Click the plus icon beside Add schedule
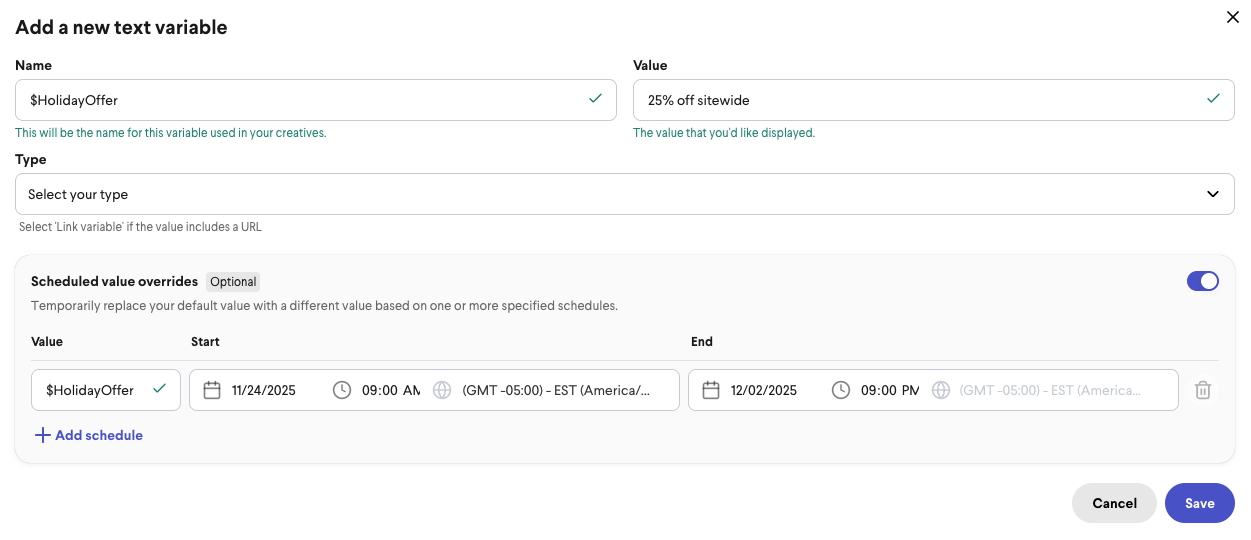The image size is (1251, 540). (42, 435)
